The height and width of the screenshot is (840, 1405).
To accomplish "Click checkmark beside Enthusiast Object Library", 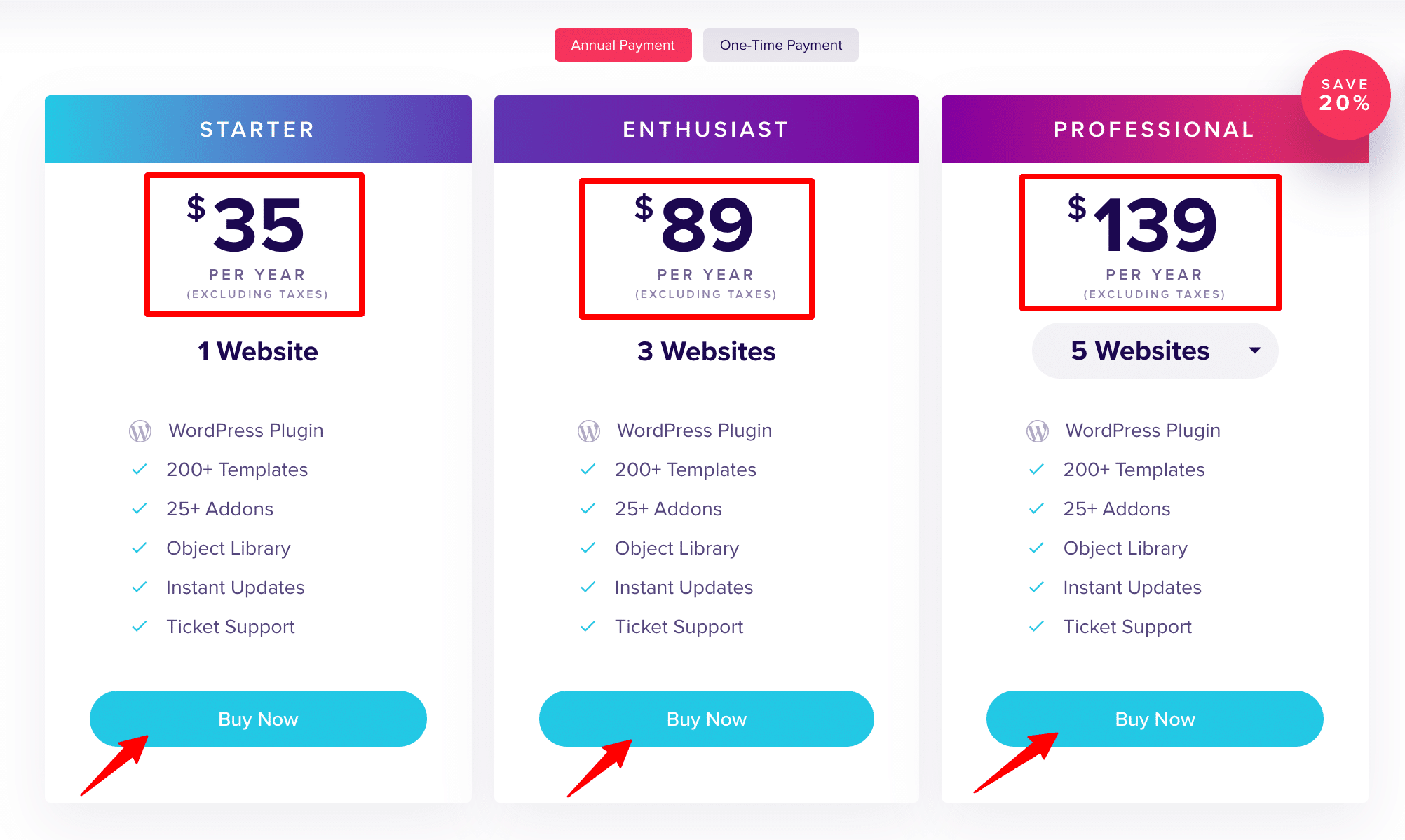I will pos(588,548).
